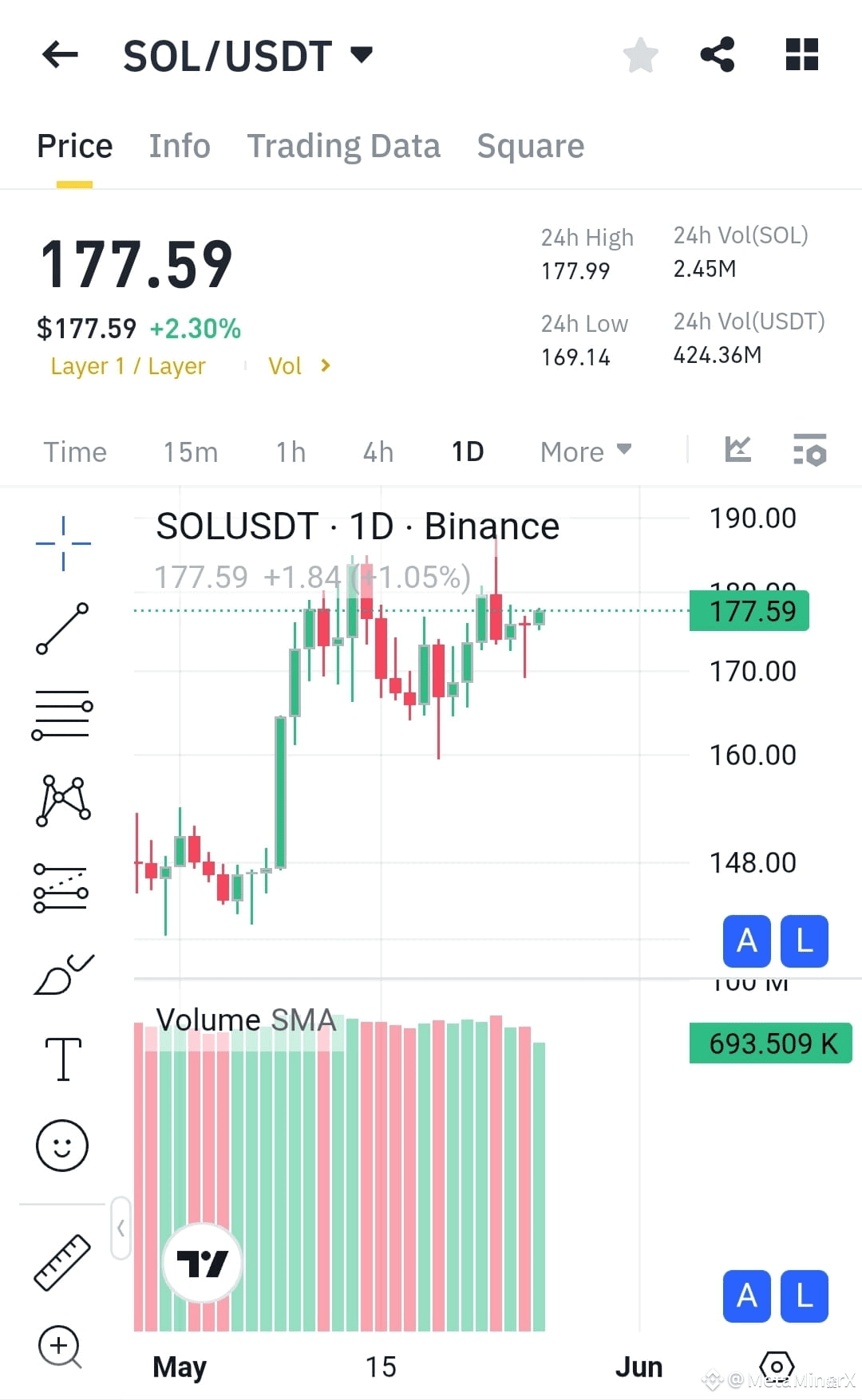This screenshot has height=1400, width=862.
Task: Select the 1h interval
Action: coord(291,452)
